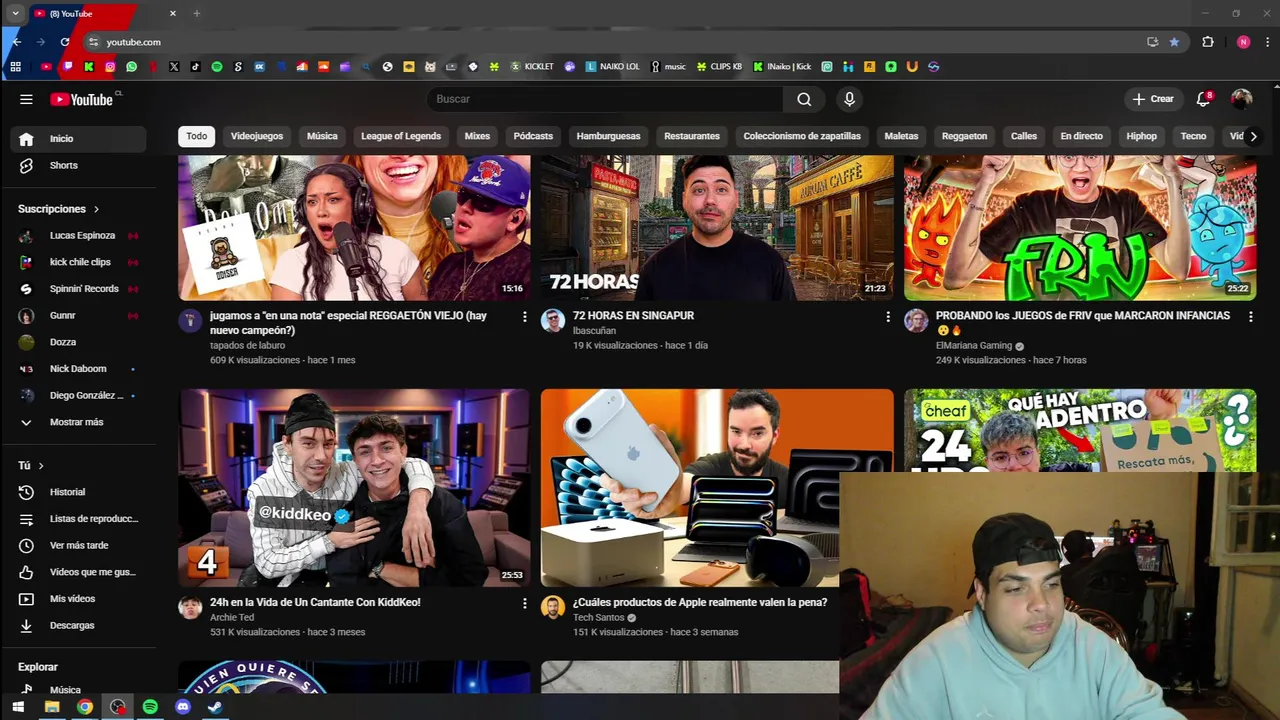This screenshot has width=1280, height=720.
Task: Open Gunnr subscription channel
Action: 78,315
